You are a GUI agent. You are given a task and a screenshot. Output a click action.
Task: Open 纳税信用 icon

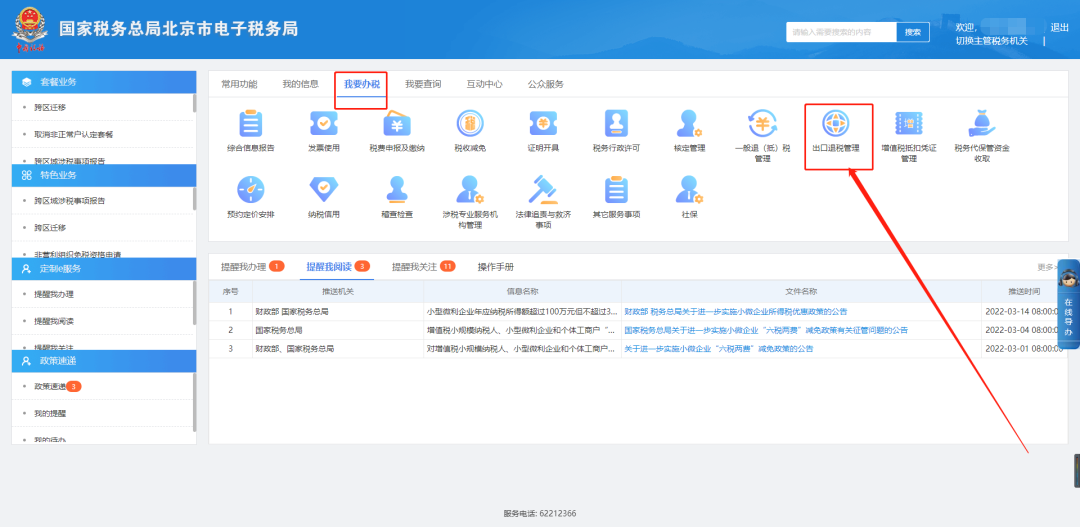pyautogui.click(x=324, y=190)
